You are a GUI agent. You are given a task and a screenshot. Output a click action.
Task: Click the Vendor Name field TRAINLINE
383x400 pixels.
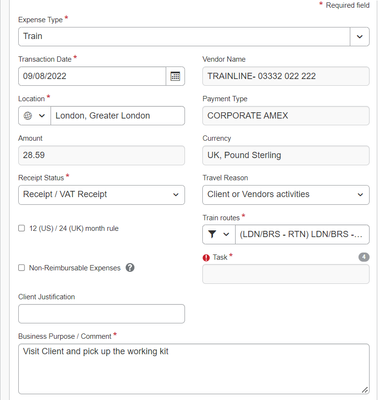tap(286, 76)
